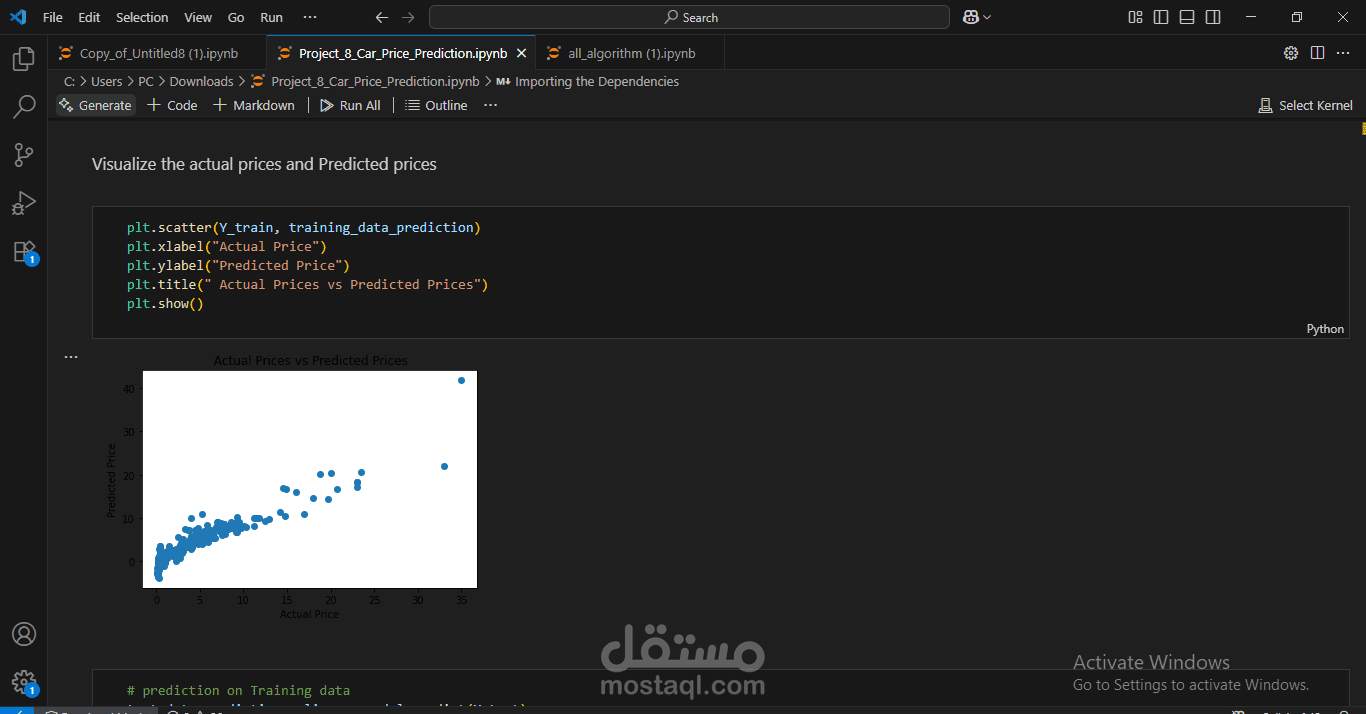The height and width of the screenshot is (714, 1366).
Task: Add a new Markdown cell
Action: (254, 105)
